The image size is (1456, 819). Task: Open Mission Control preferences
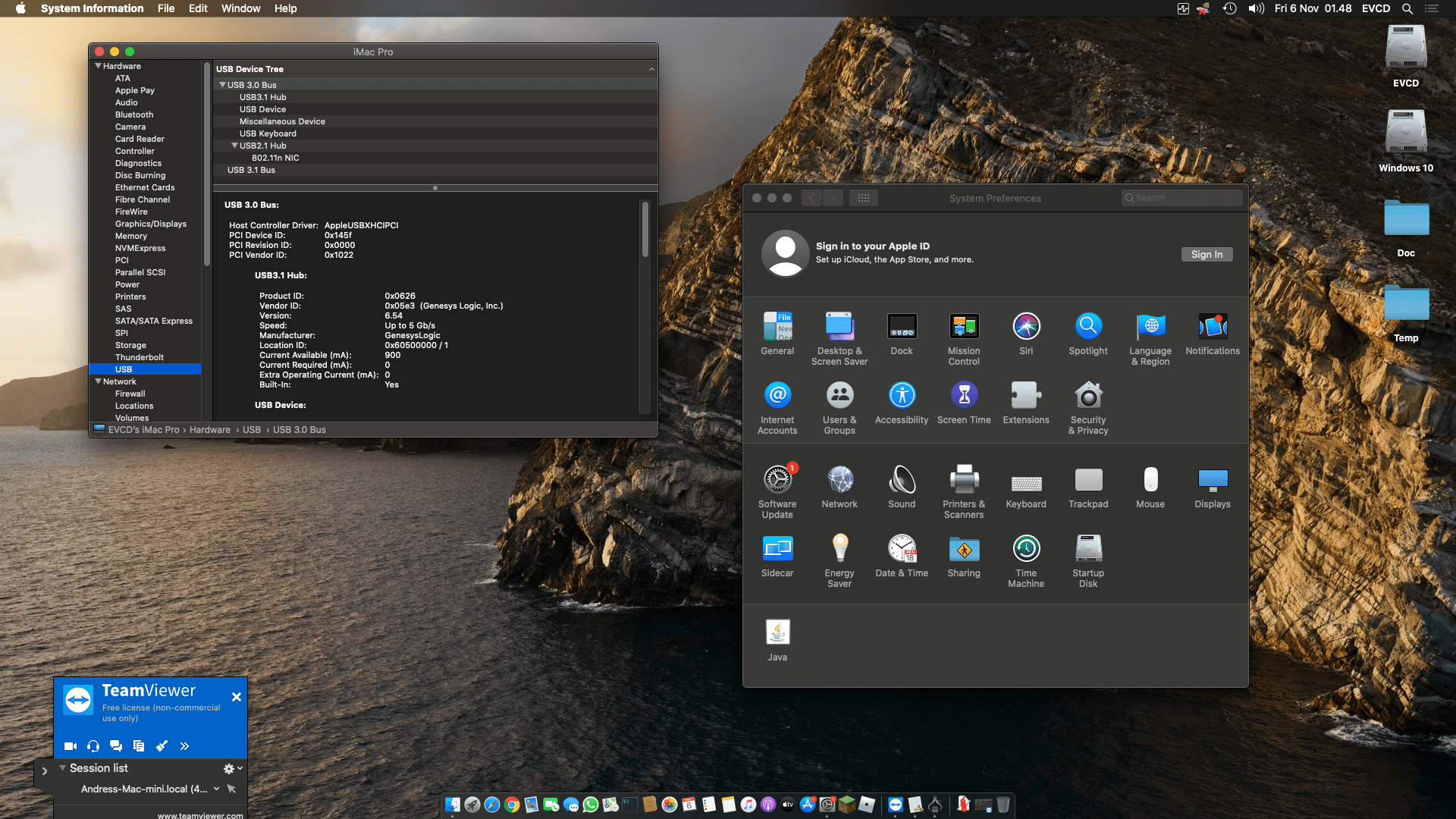click(964, 338)
